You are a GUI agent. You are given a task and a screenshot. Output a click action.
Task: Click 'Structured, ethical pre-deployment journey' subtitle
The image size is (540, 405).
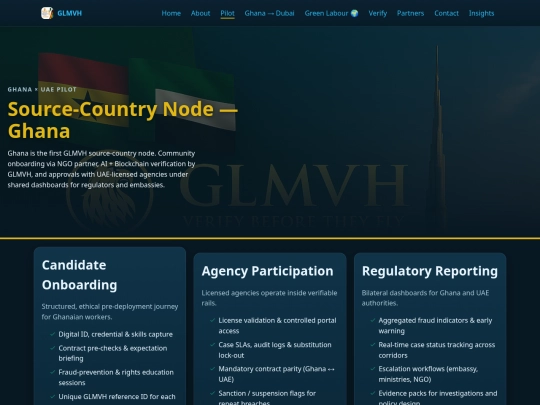tap(110, 311)
